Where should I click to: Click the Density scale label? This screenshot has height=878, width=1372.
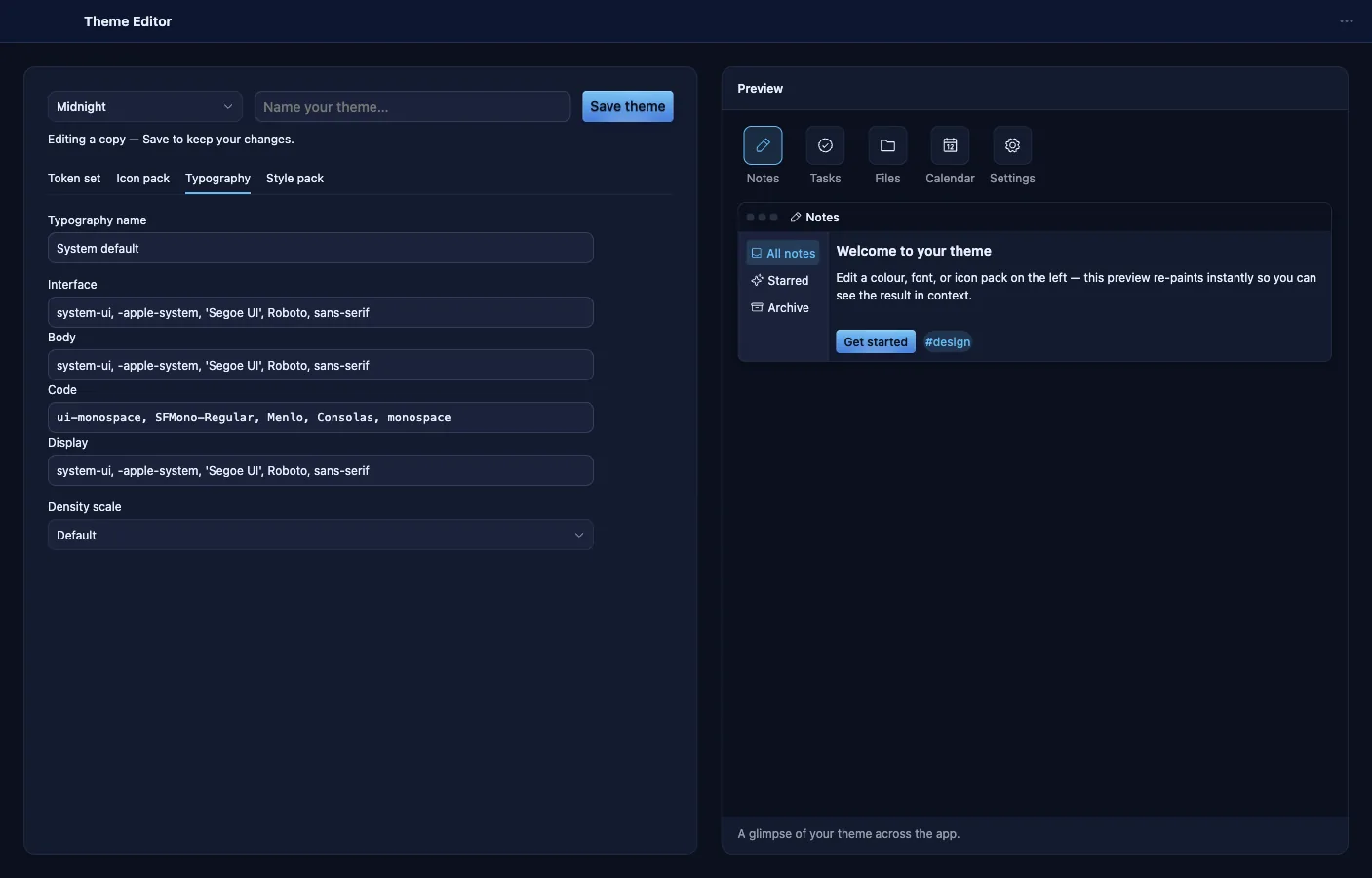(x=85, y=507)
